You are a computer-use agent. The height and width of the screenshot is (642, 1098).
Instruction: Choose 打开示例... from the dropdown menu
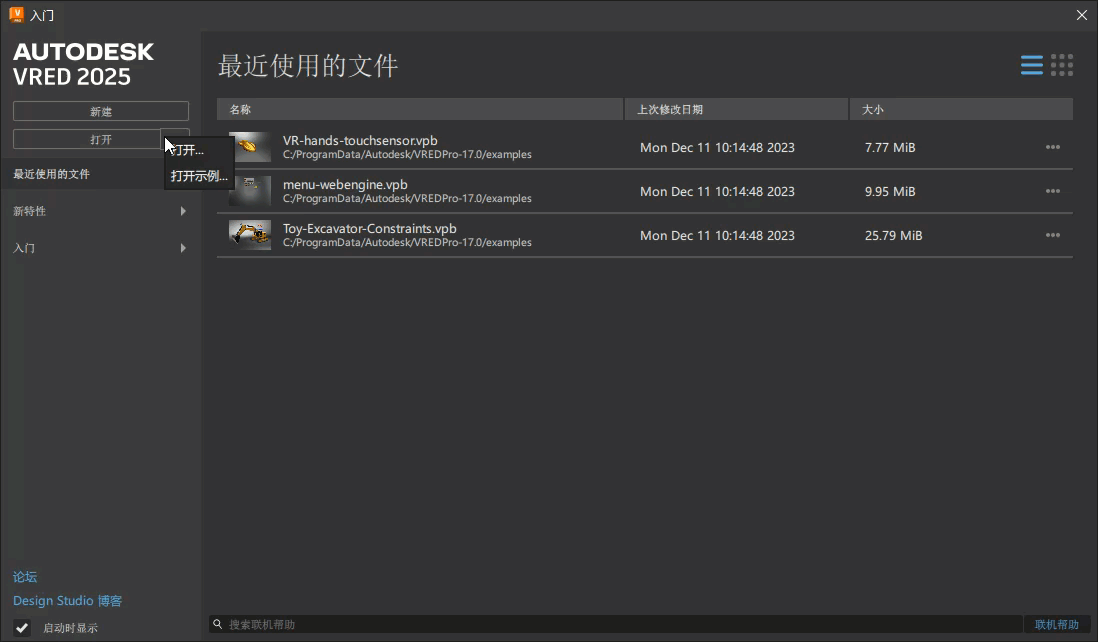(x=199, y=176)
